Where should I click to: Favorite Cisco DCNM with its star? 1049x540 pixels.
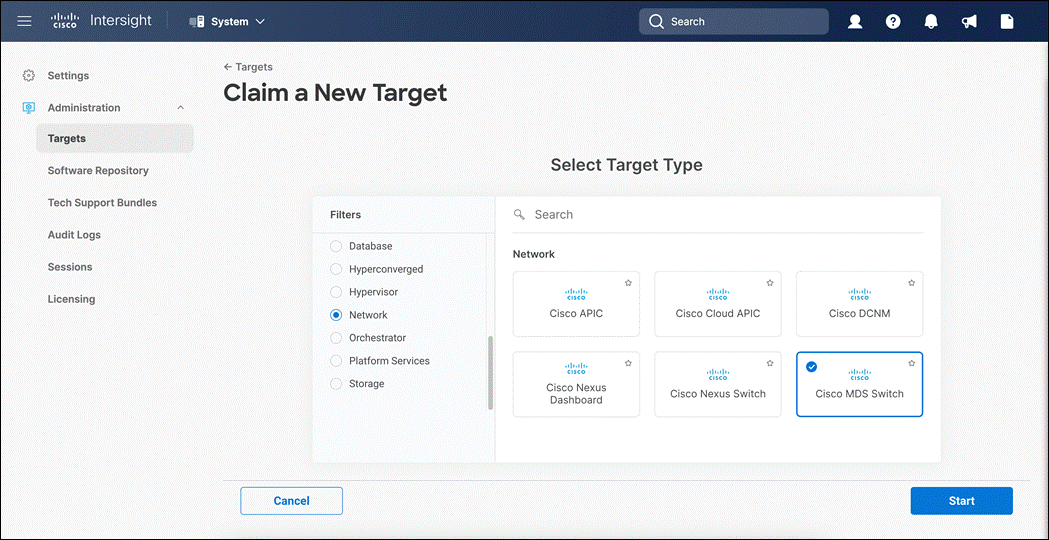(911, 283)
